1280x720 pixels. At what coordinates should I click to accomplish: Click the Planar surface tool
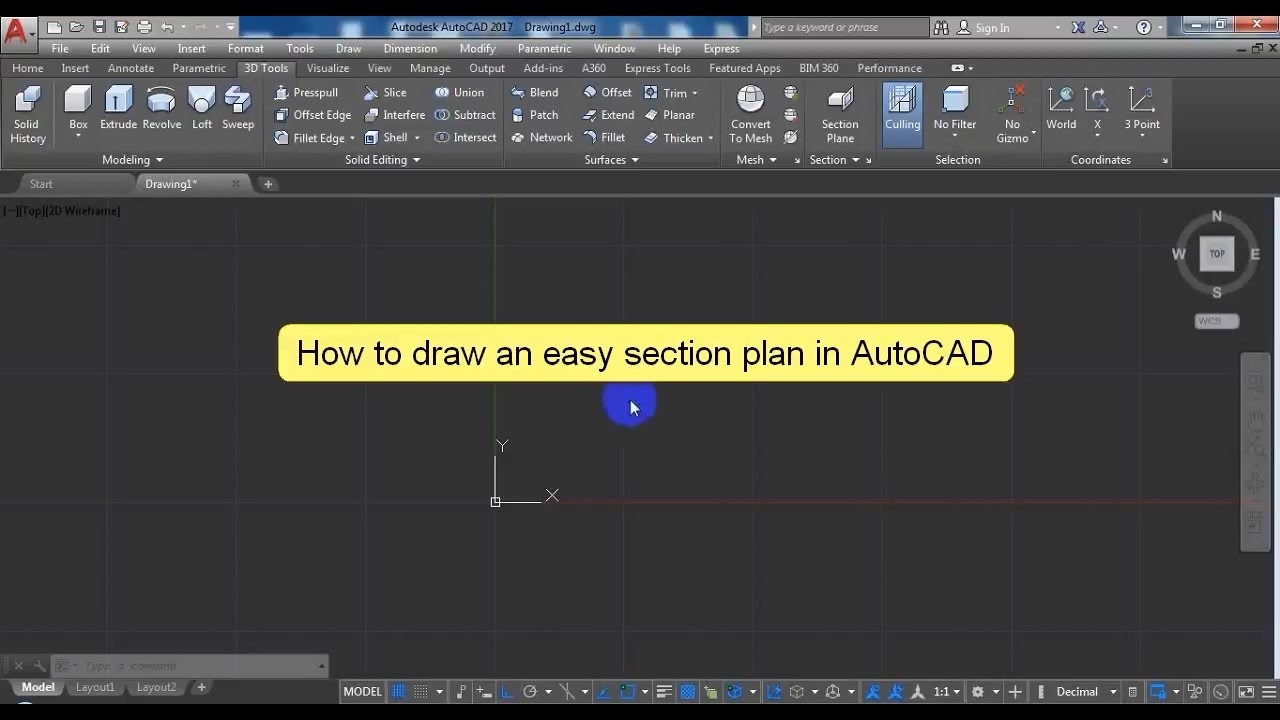coord(669,115)
